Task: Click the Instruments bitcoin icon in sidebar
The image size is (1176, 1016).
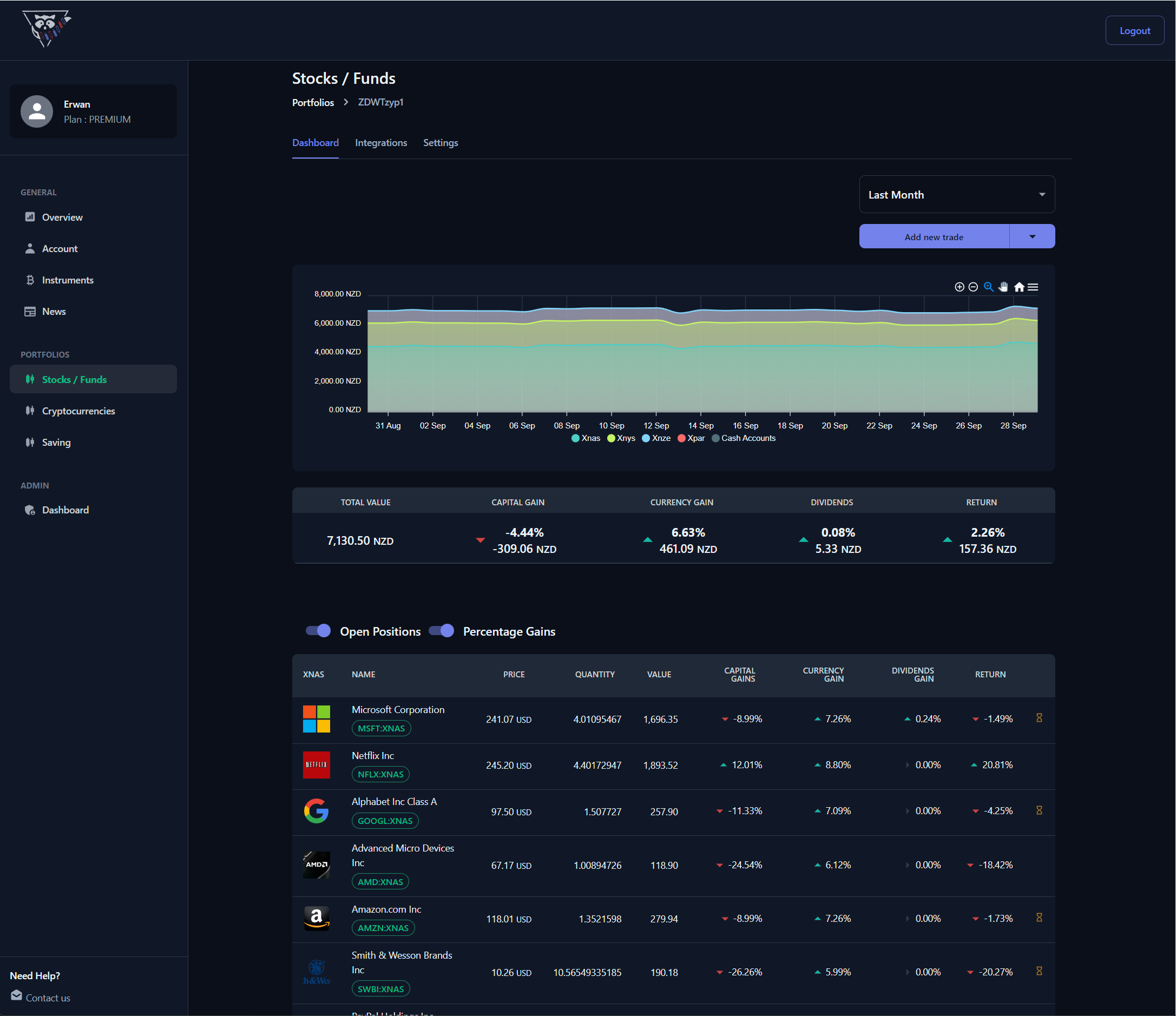Action: click(x=30, y=280)
